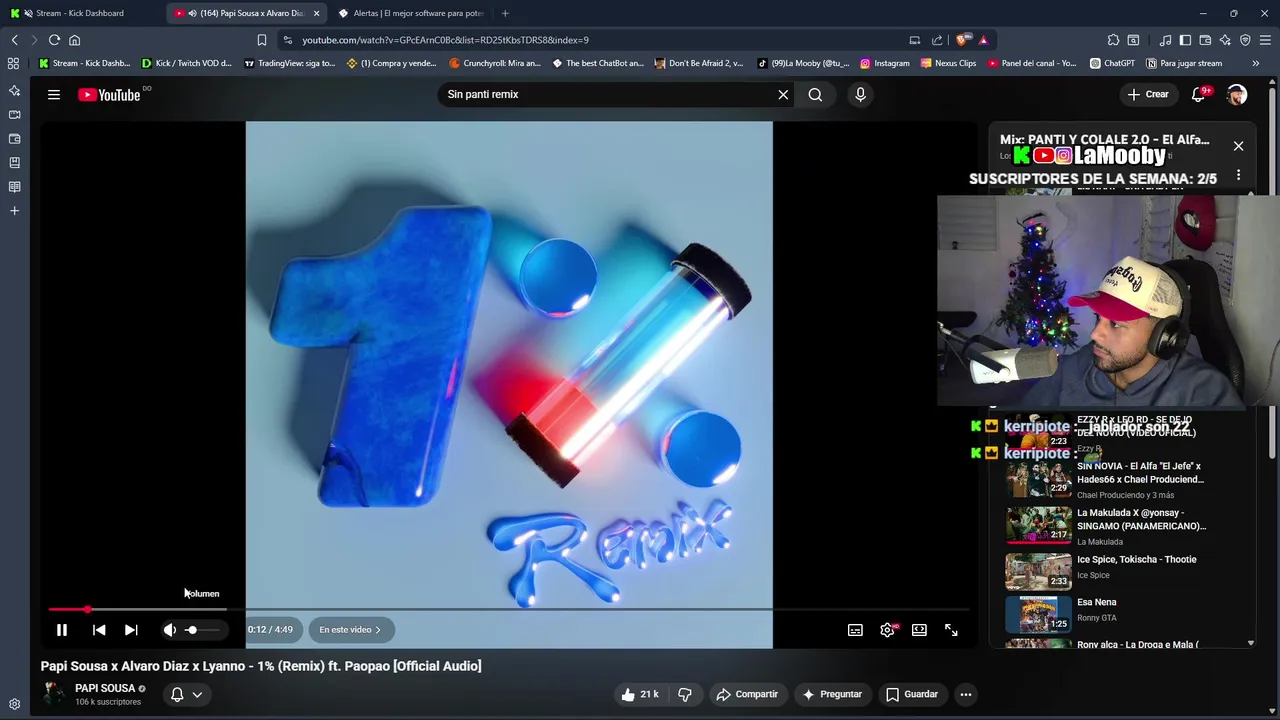Close the Mix playlist panel
This screenshot has height=720, width=1280.
pyautogui.click(x=1238, y=146)
